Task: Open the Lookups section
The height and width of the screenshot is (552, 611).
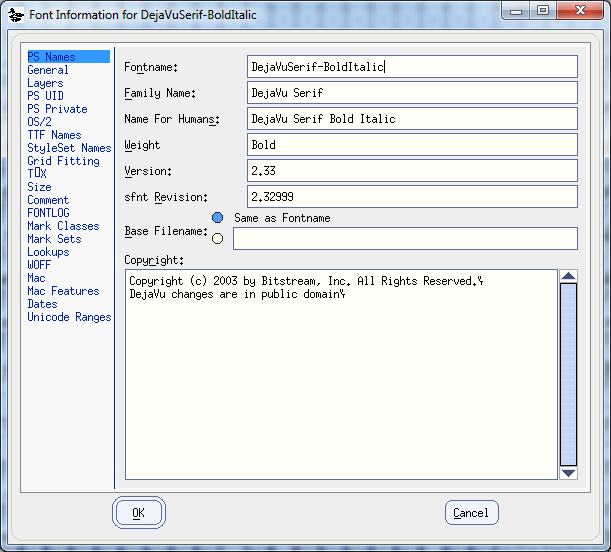Action: coord(48,252)
